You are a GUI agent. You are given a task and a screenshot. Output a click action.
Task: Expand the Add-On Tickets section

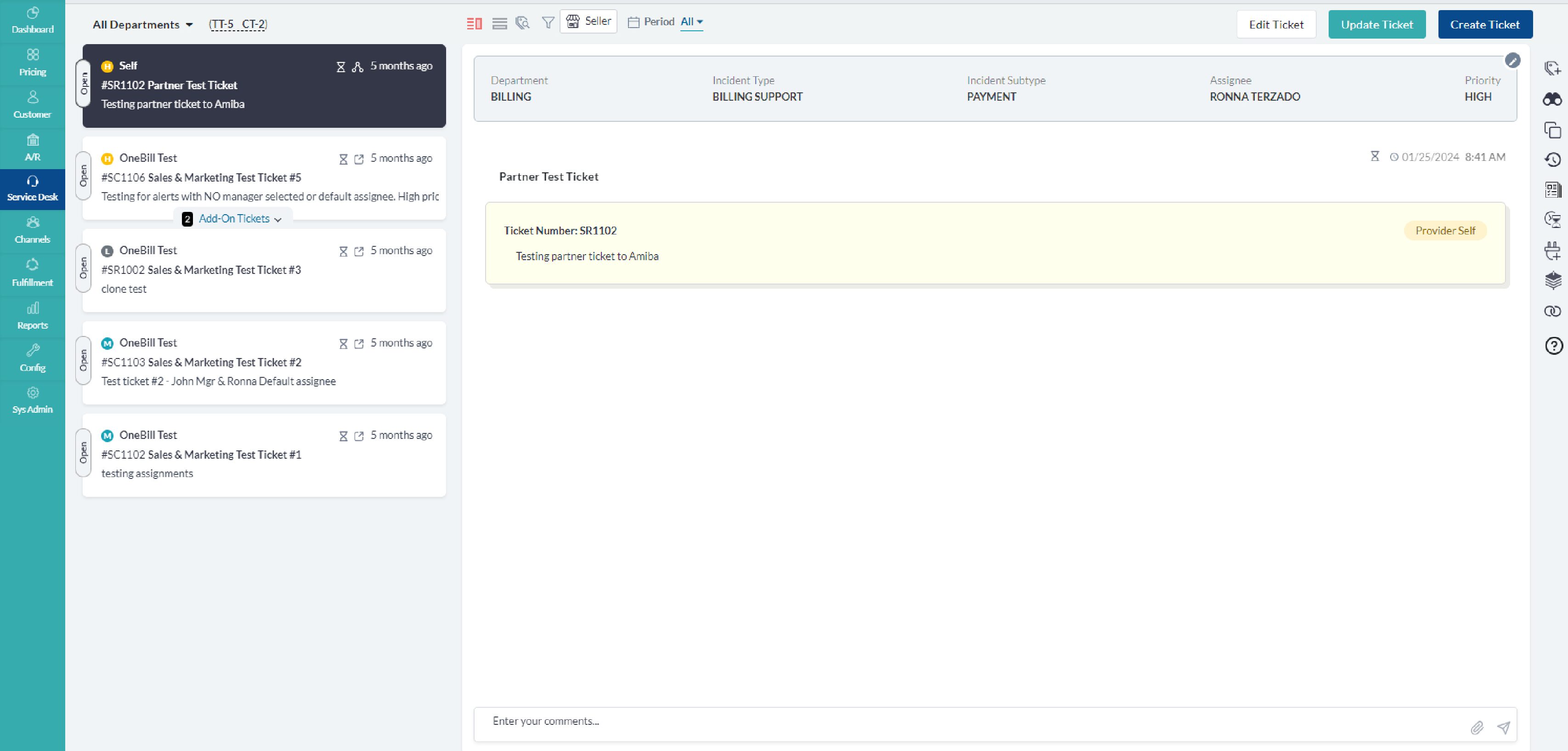point(234,219)
